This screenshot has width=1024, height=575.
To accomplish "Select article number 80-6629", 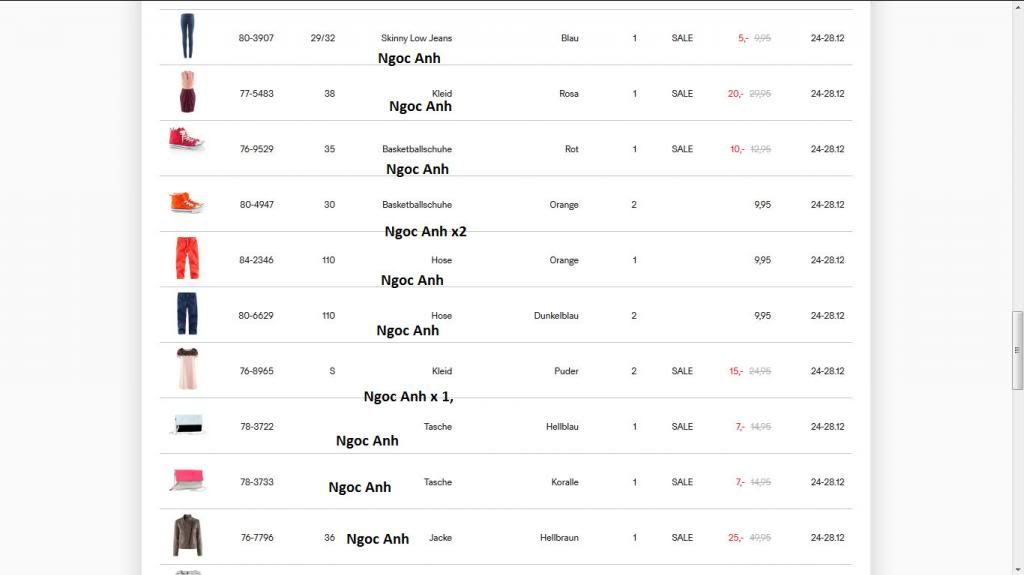I will coord(256,316).
